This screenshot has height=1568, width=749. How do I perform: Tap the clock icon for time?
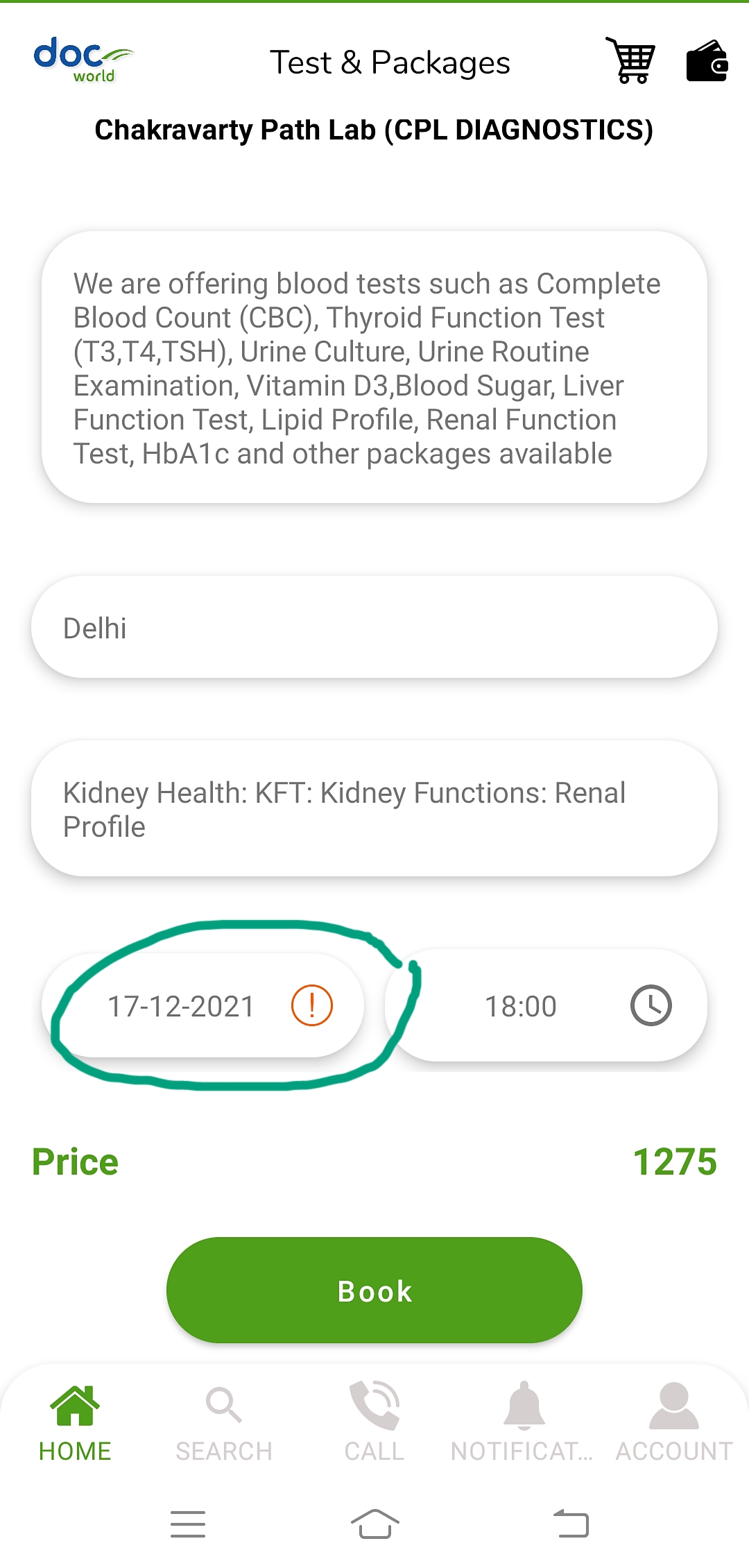pyautogui.click(x=651, y=1005)
